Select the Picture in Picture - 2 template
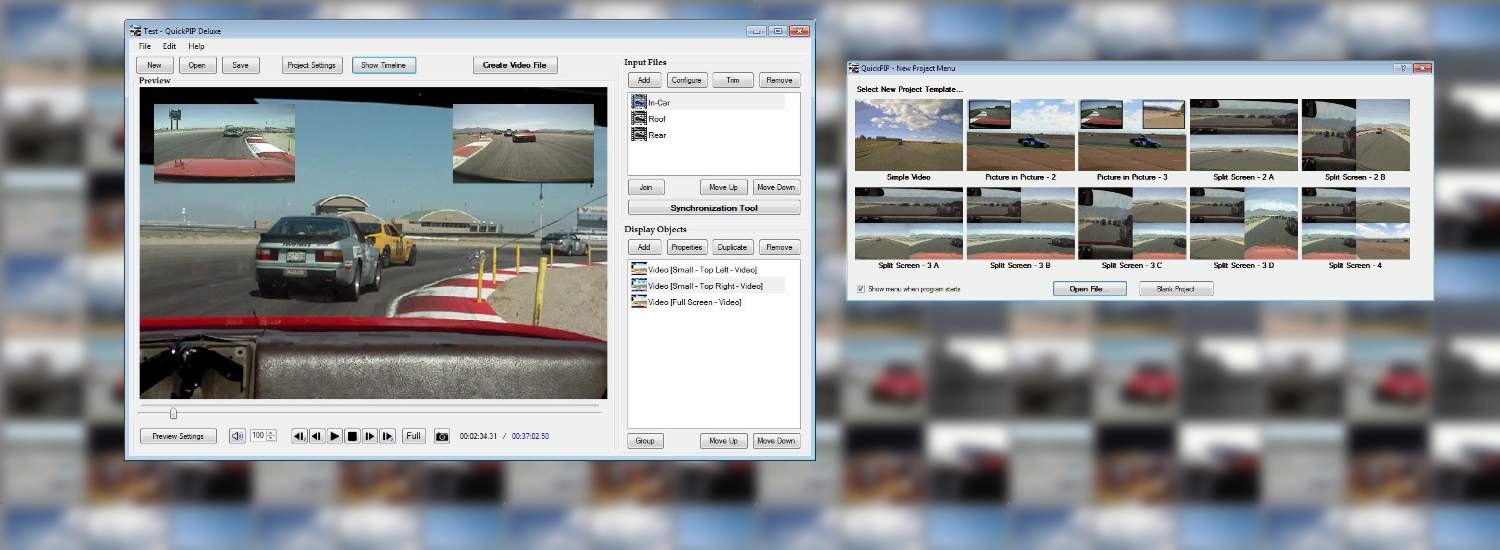 pos(1021,135)
